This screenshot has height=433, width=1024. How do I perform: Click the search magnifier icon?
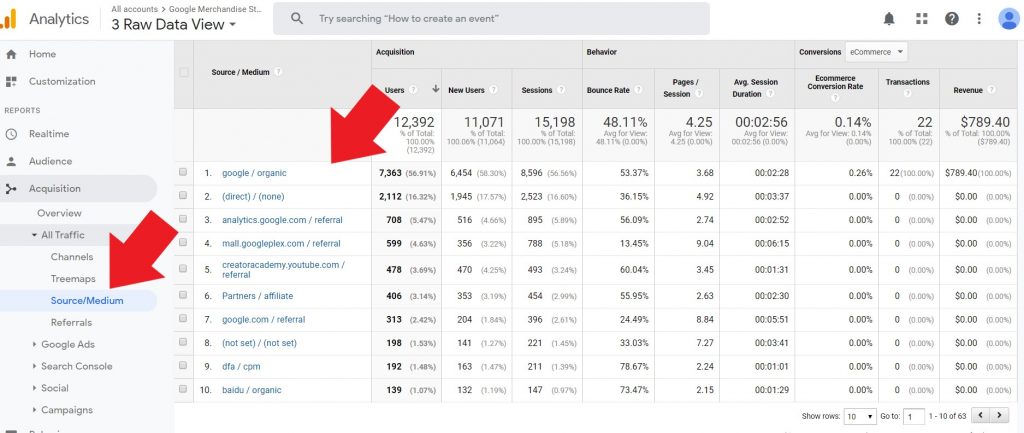pyautogui.click(x=296, y=19)
